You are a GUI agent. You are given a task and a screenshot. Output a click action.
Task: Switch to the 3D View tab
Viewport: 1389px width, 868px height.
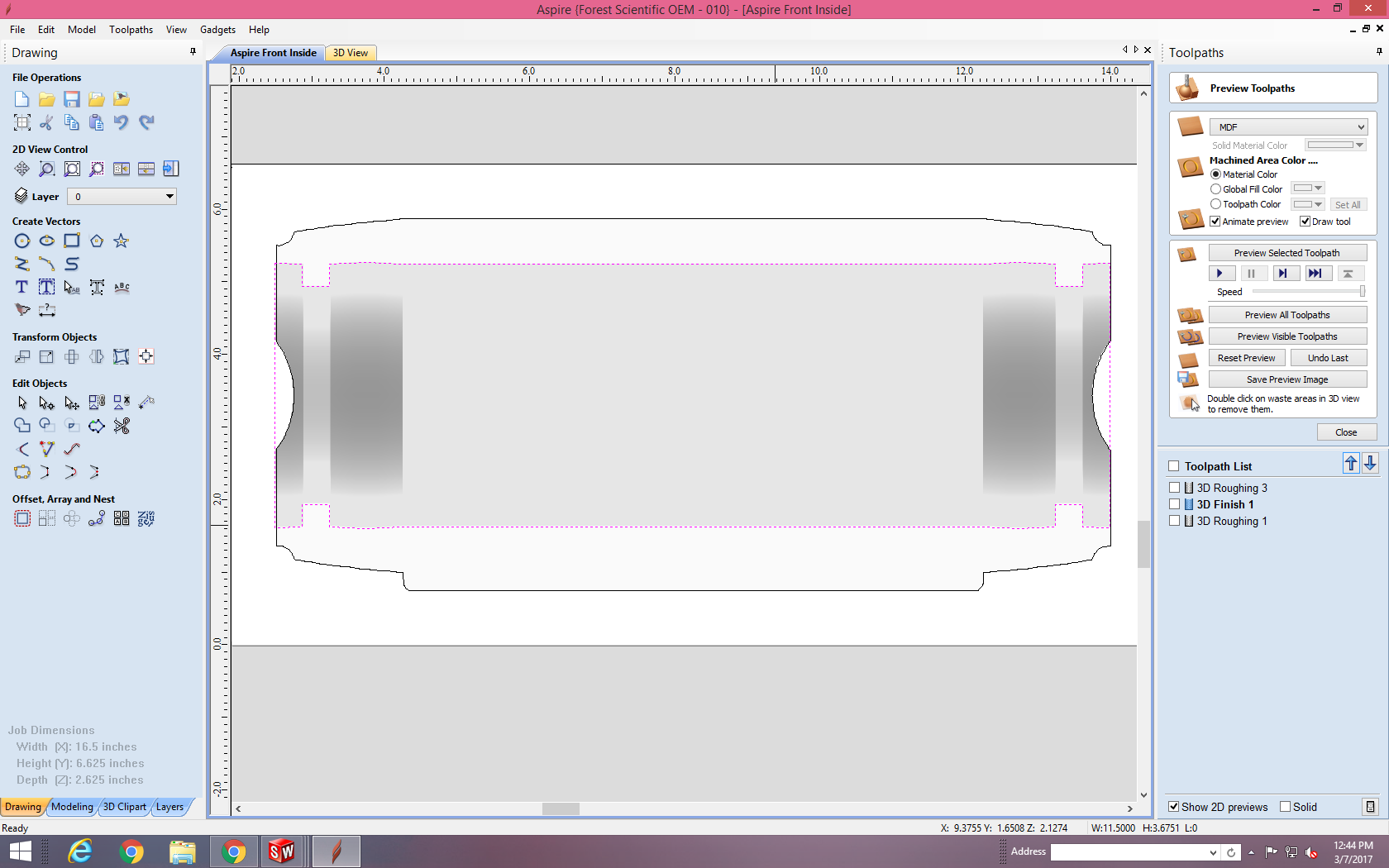coord(350,52)
